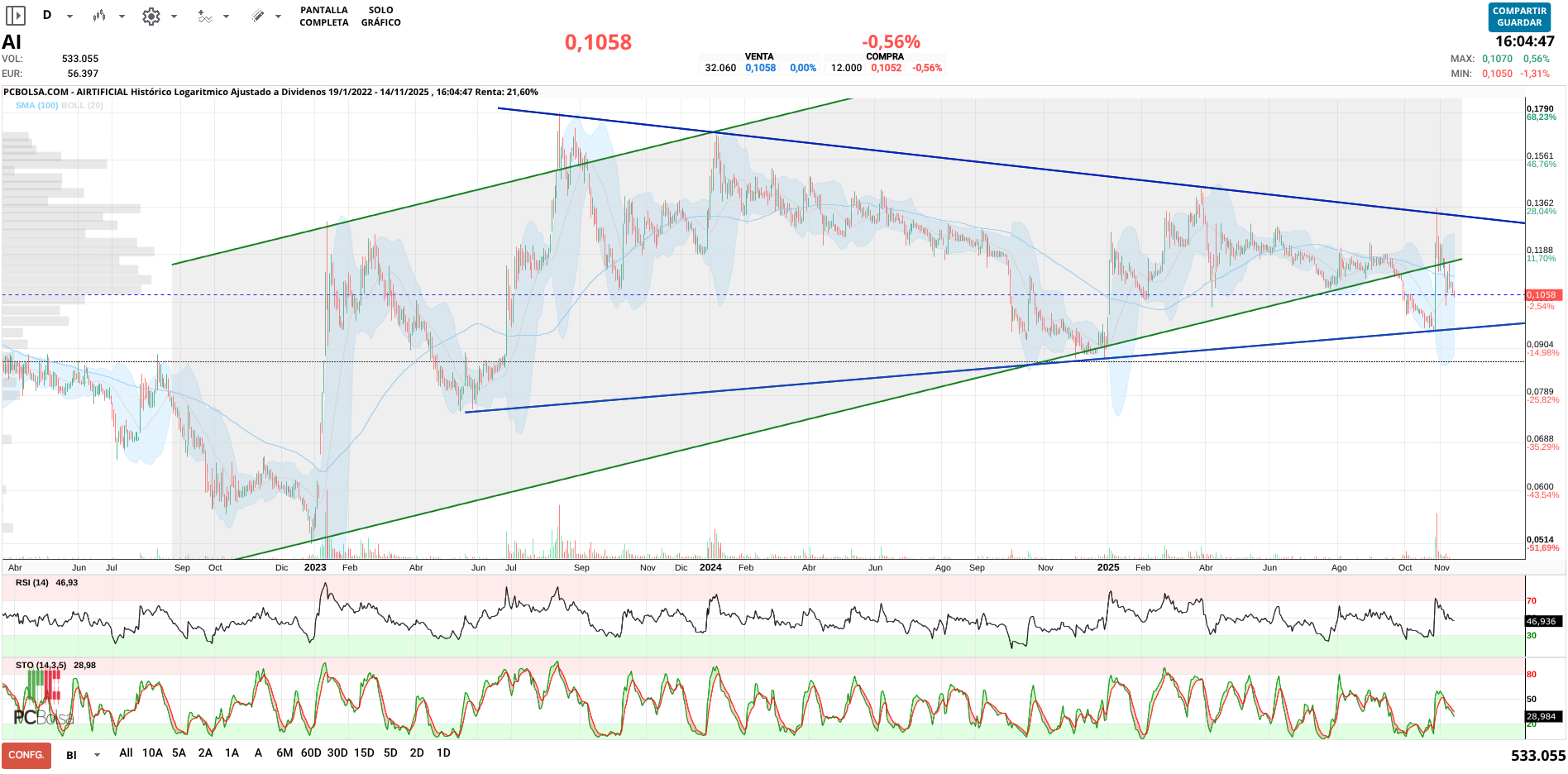Open the red CONFG. button
The height and width of the screenshot is (774, 1568).
26,755
